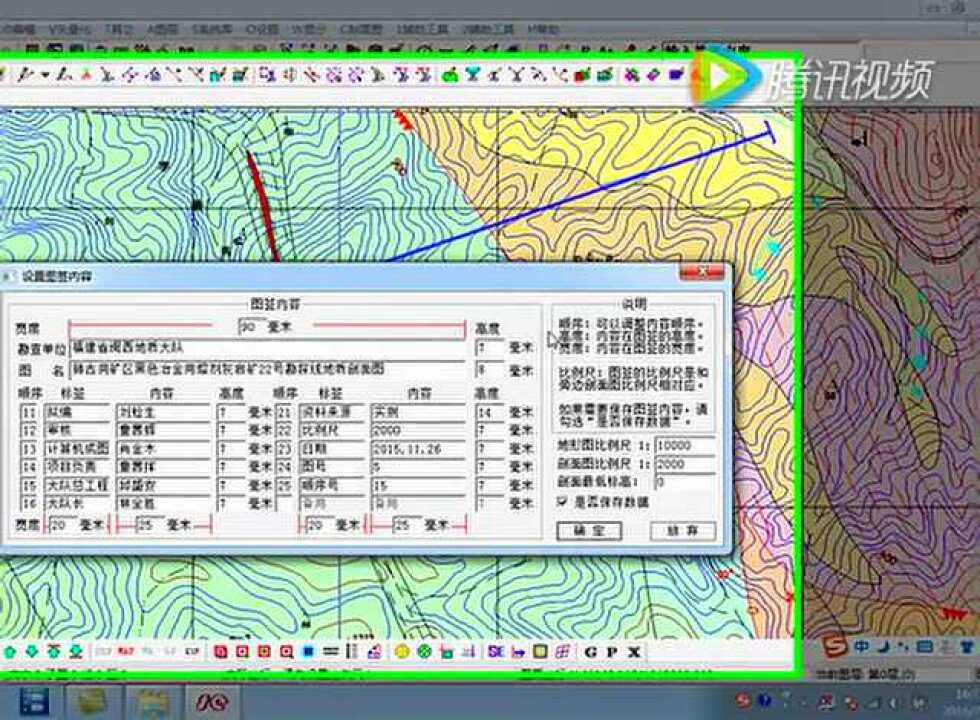Click the P icon in bottom toolbar
The image size is (980, 720).
[612, 652]
